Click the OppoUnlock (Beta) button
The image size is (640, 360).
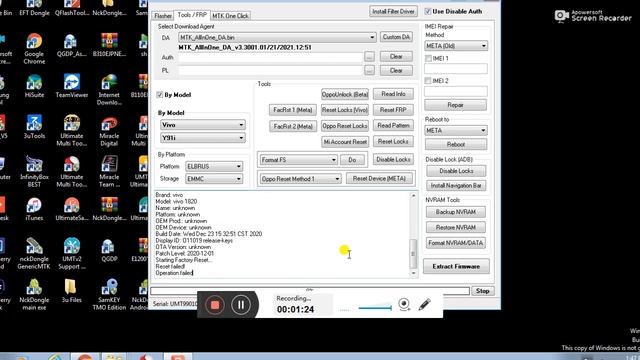[x=345, y=94]
